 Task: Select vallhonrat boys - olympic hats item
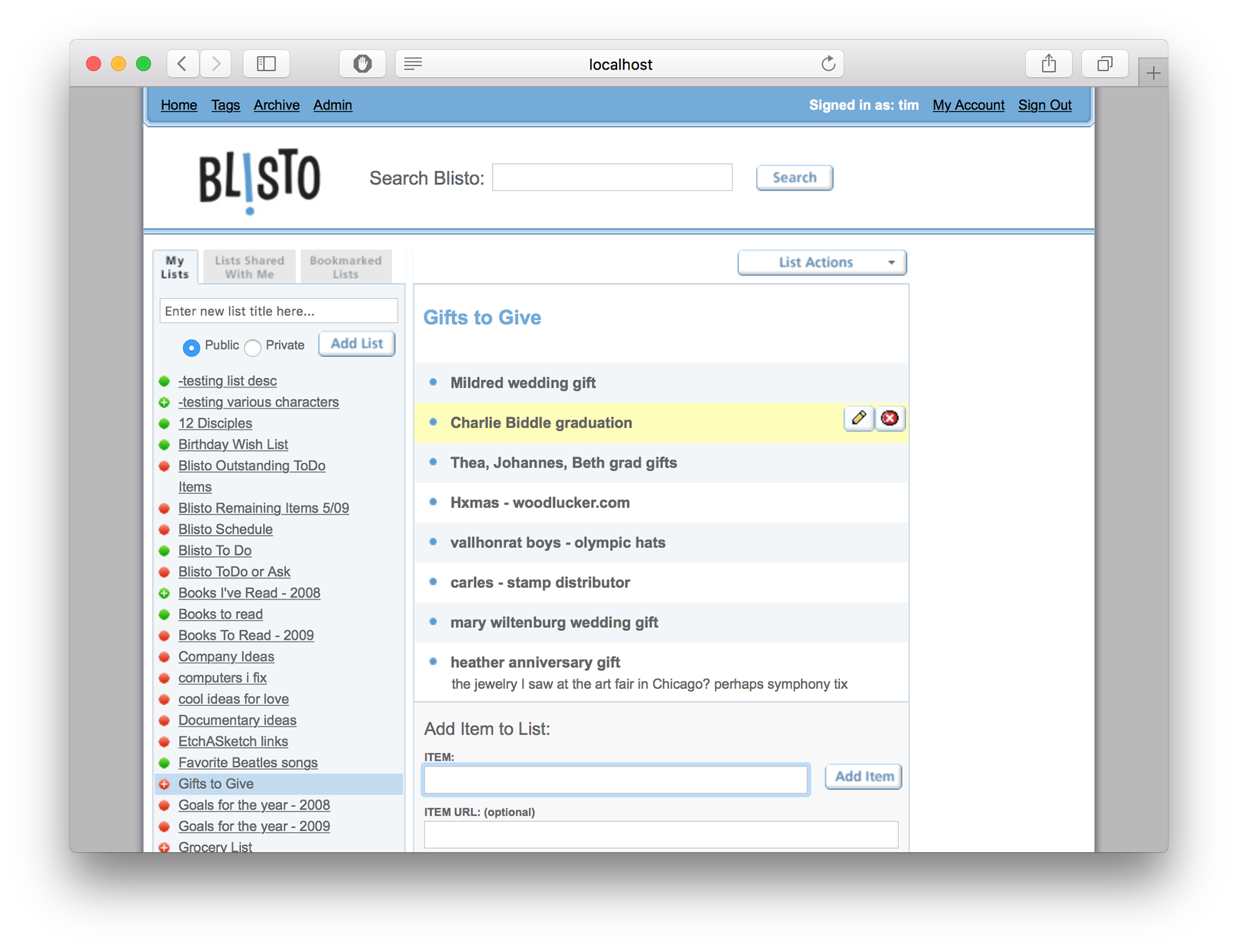point(661,543)
